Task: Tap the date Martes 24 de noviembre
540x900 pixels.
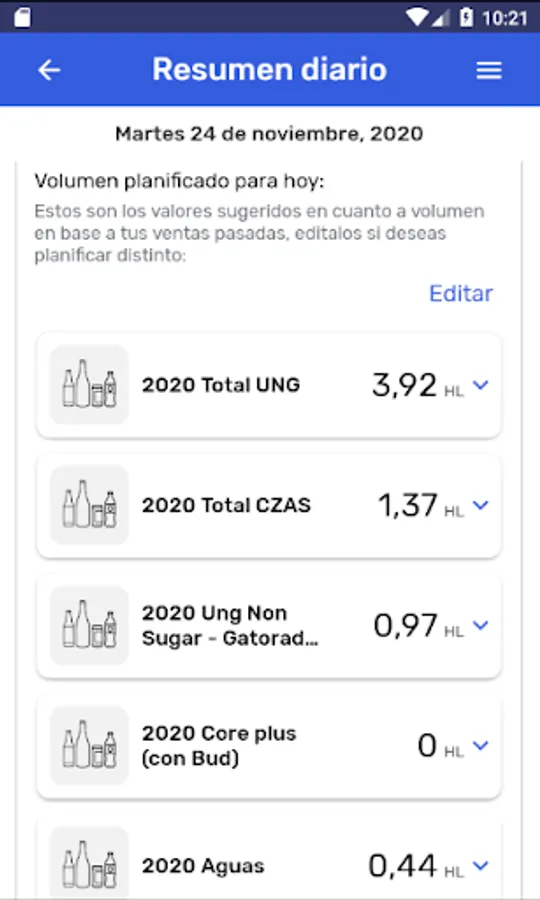Action: coord(269,134)
